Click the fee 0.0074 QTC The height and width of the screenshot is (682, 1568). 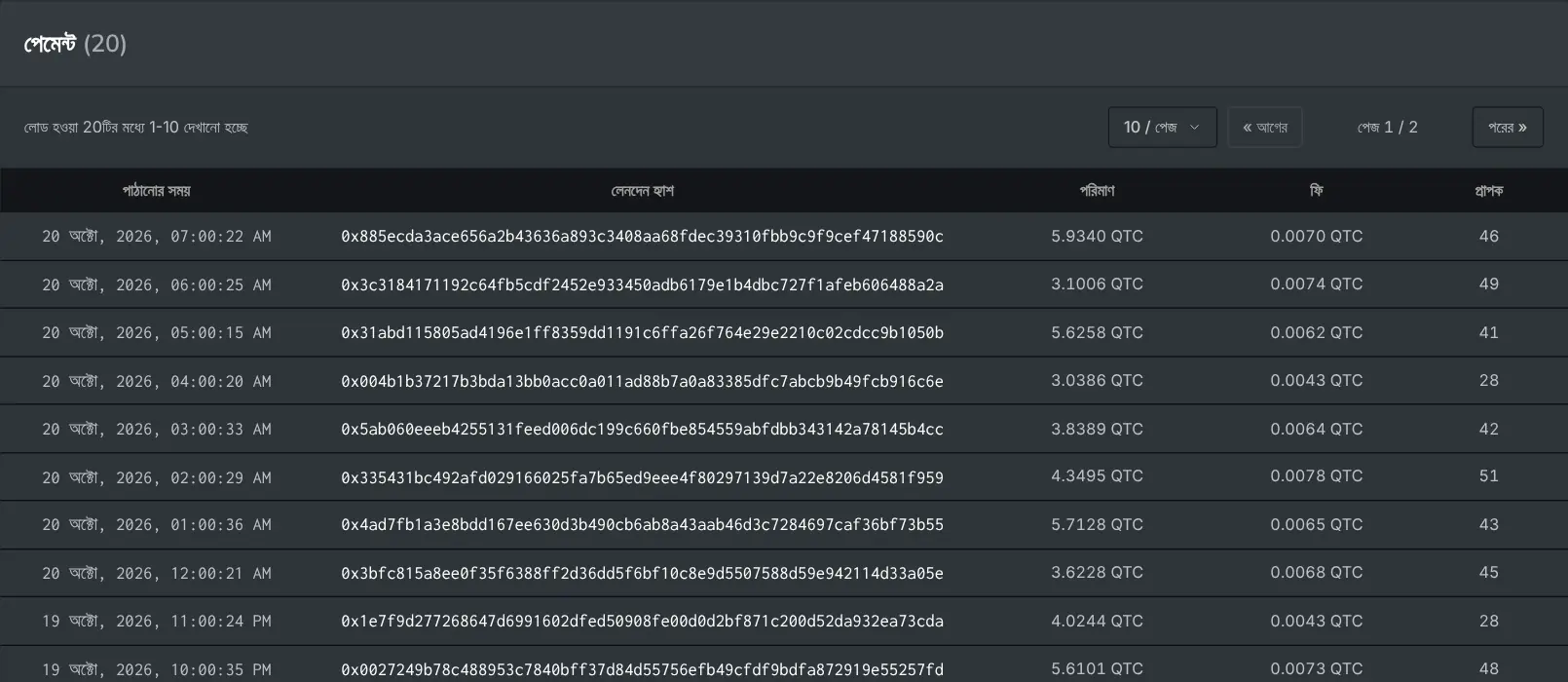[1317, 284]
